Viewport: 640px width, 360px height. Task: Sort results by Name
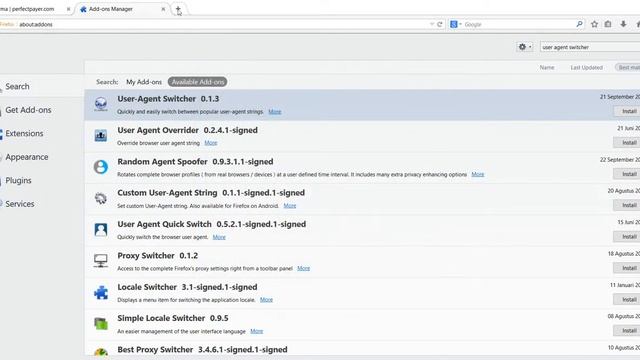pos(547,67)
